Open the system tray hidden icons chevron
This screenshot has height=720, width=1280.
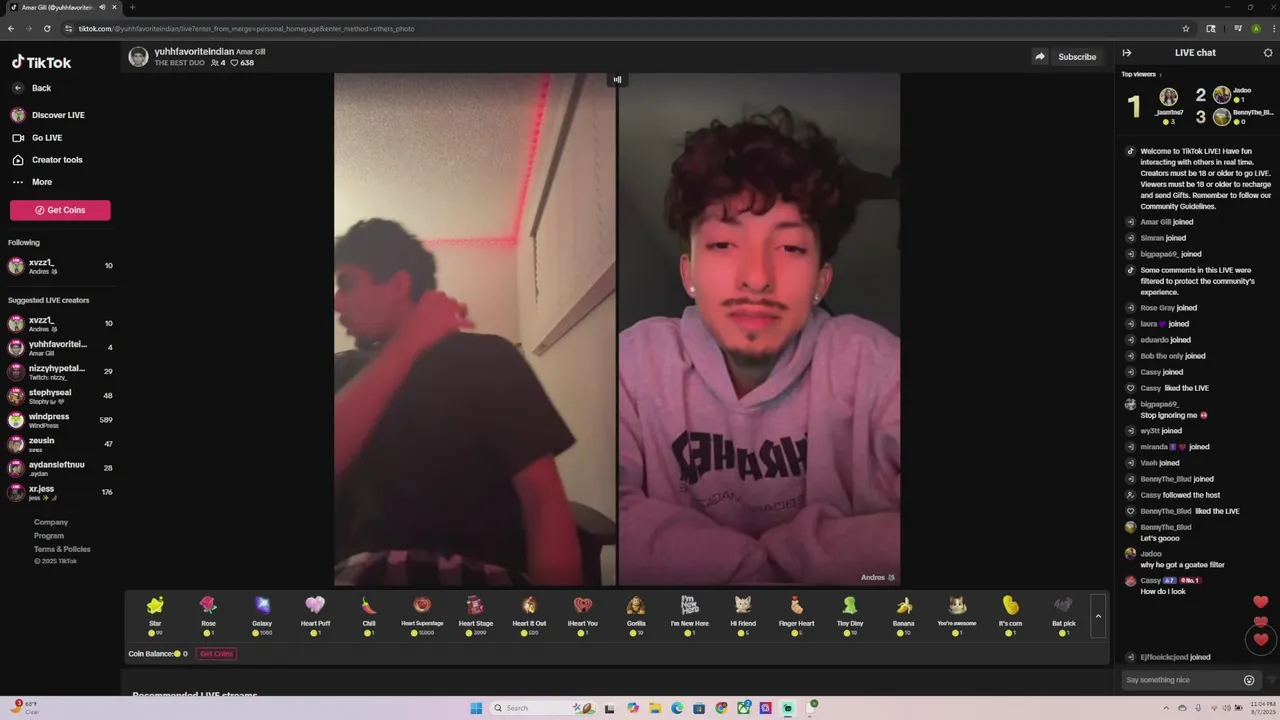(1166, 708)
